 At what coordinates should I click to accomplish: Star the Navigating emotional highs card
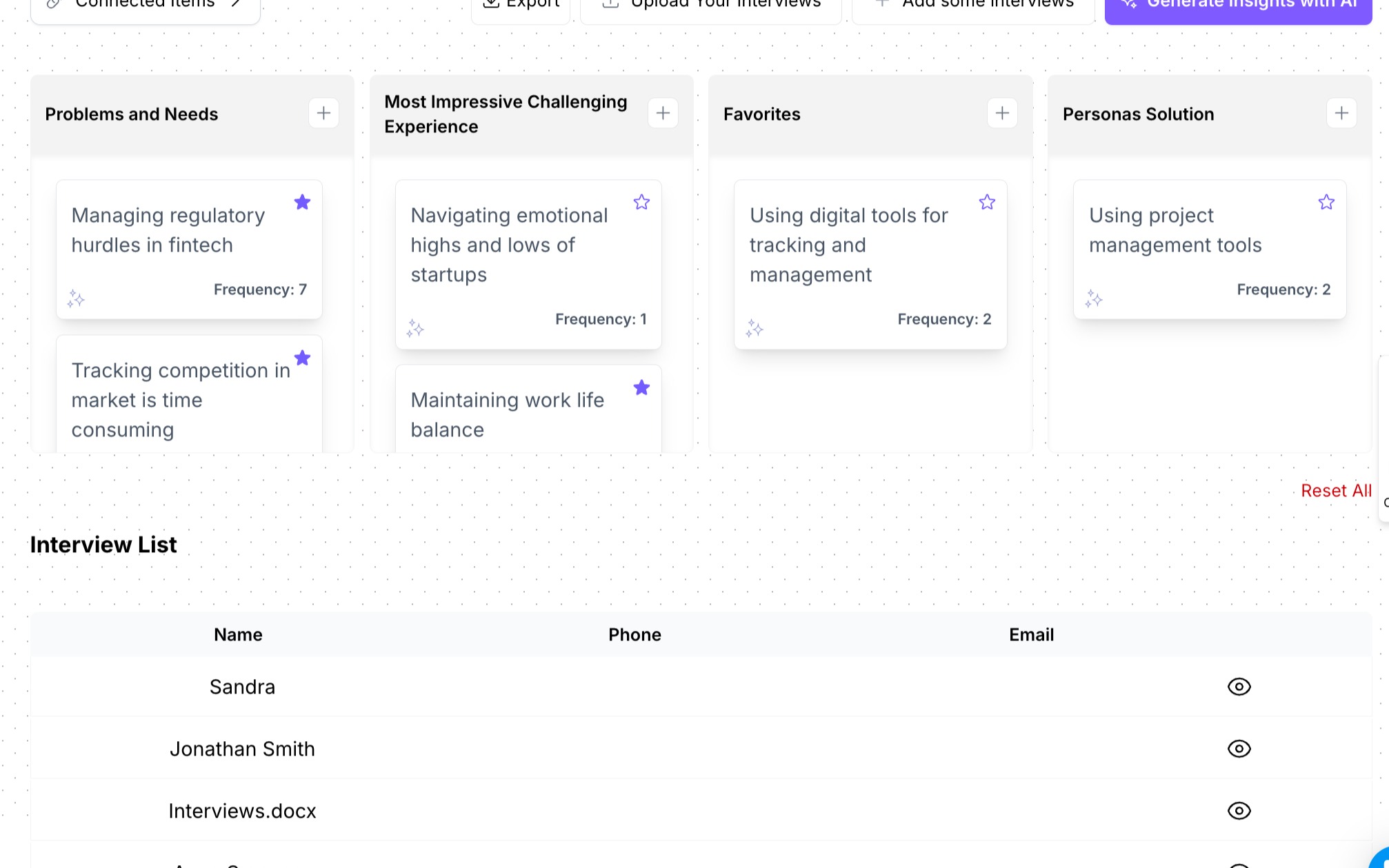click(x=641, y=202)
